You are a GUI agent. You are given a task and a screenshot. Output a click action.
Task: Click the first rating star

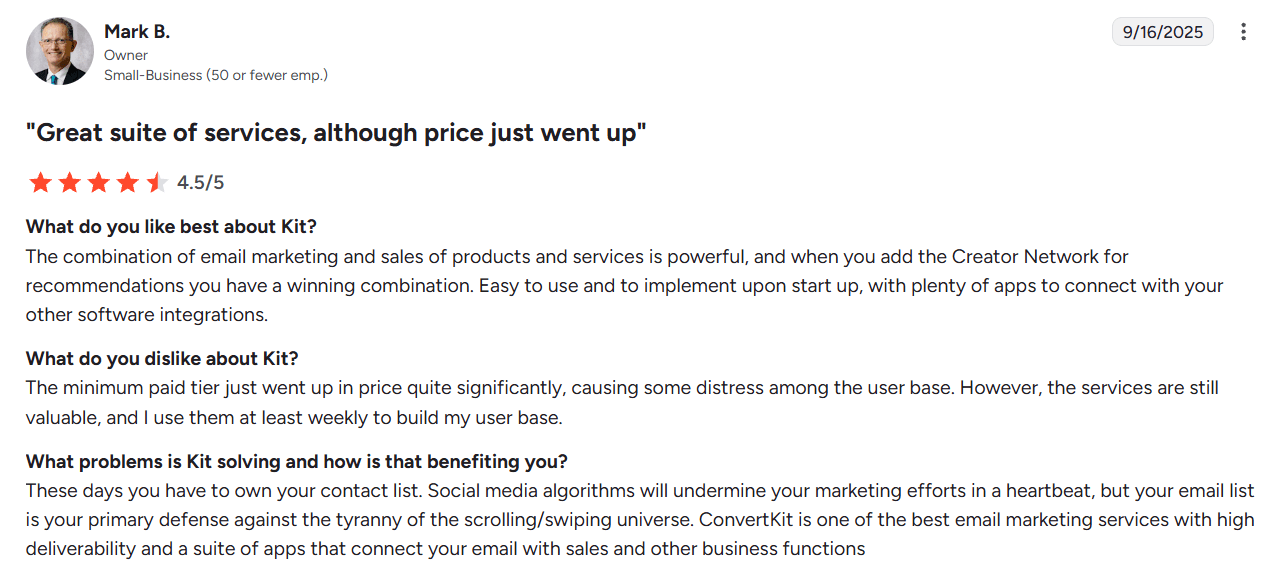[40, 182]
